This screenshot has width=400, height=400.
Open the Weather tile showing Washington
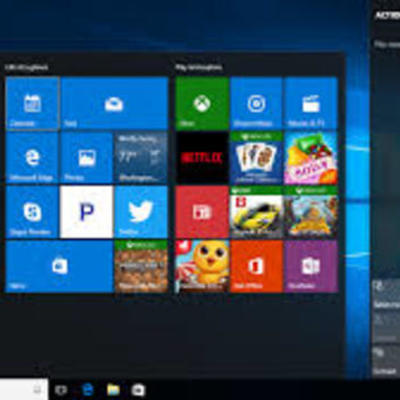[141, 158]
